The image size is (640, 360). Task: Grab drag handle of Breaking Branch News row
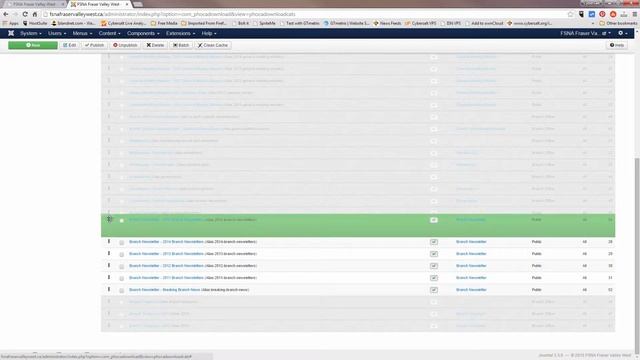point(109,289)
